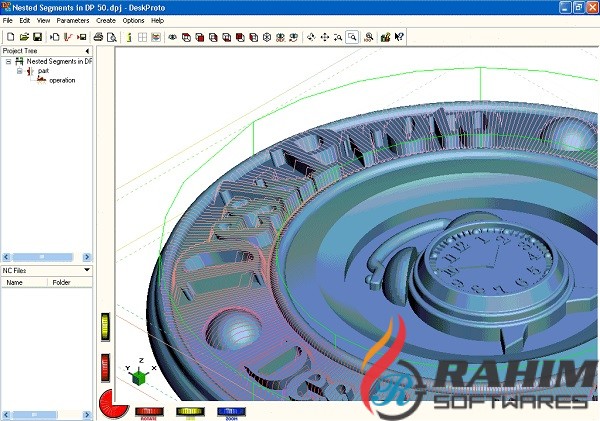Save the project with the floppy disk icon
Image resolution: width=600 pixels, height=421 pixels.
coord(38,37)
